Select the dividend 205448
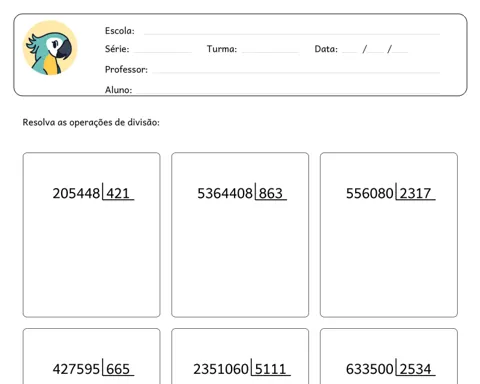This screenshot has height=384, width=480. click(x=76, y=193)
